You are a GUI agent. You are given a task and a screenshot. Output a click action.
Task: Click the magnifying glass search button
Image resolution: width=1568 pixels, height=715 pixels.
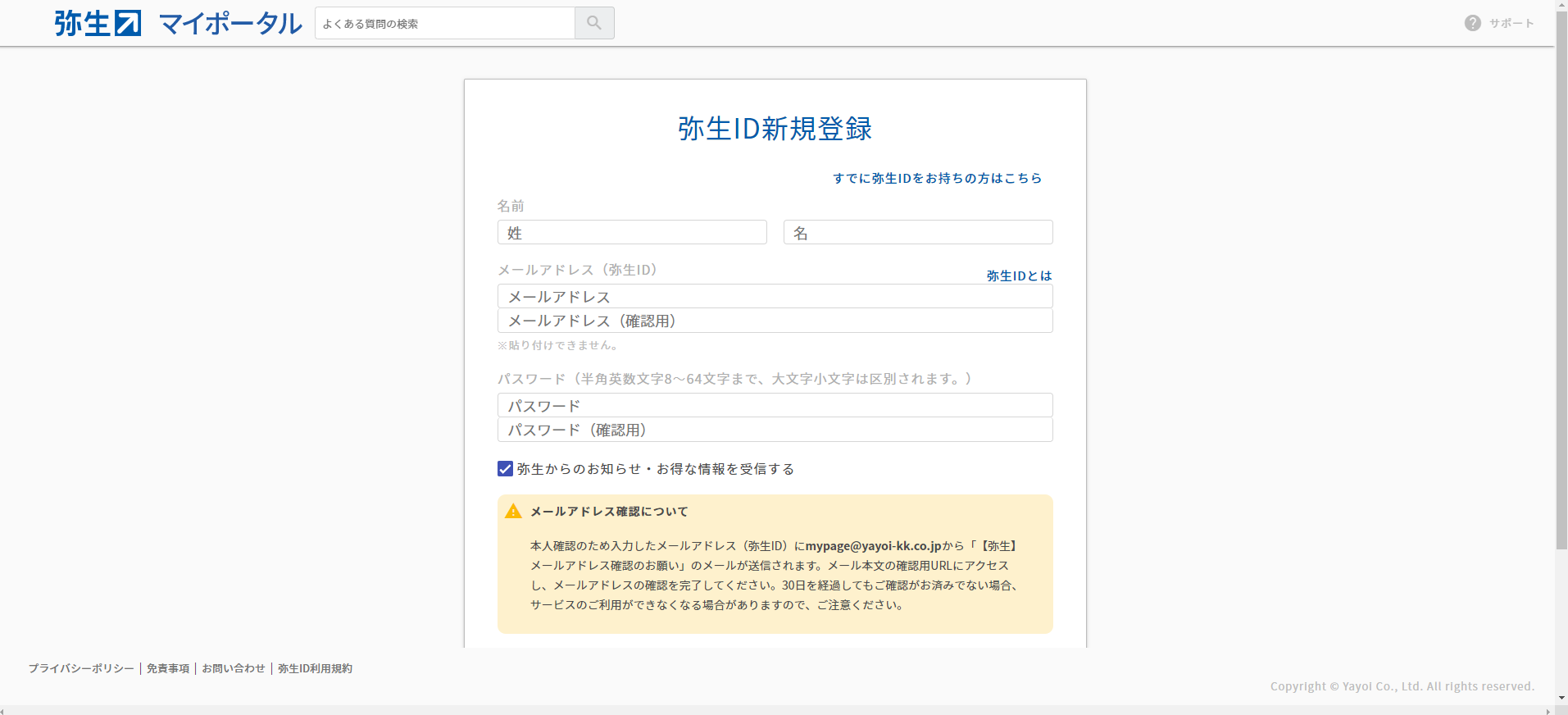pos(594,23)
